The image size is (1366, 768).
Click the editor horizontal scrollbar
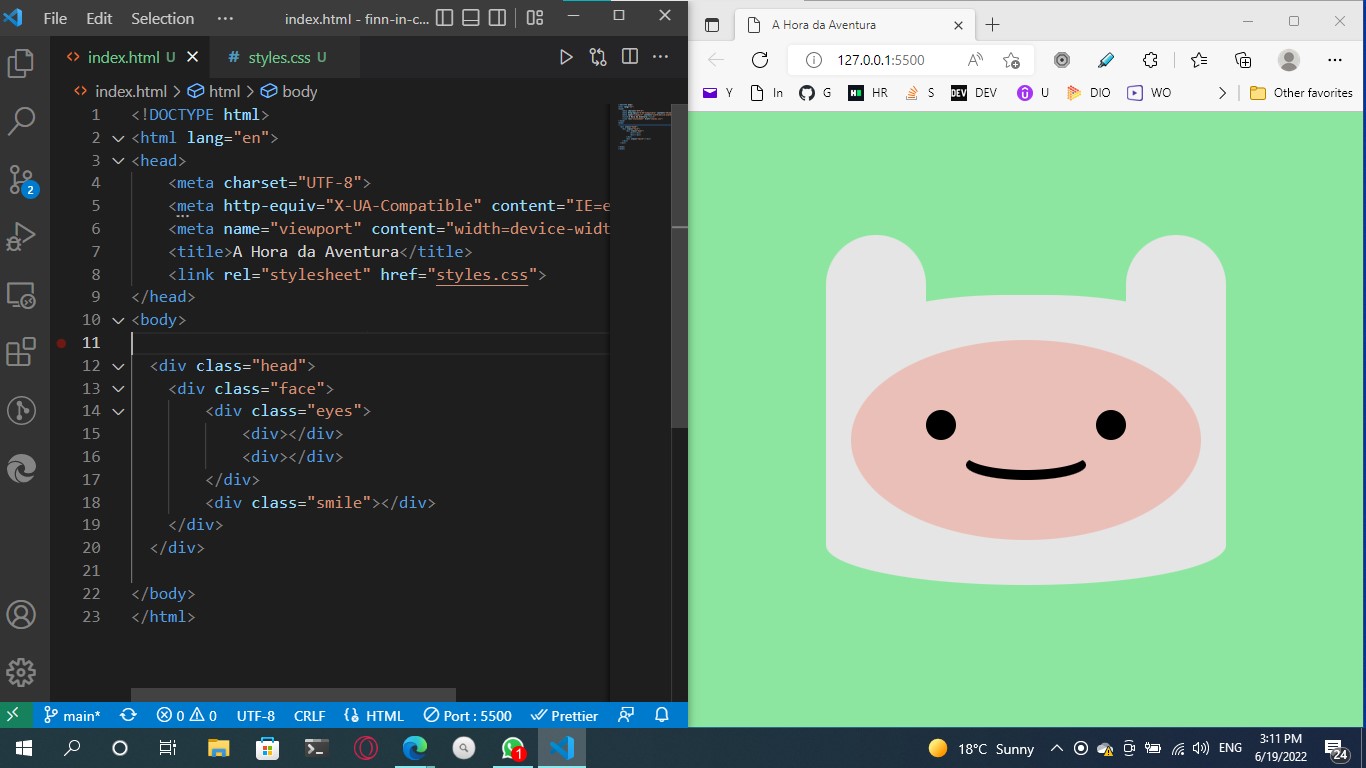293,695
